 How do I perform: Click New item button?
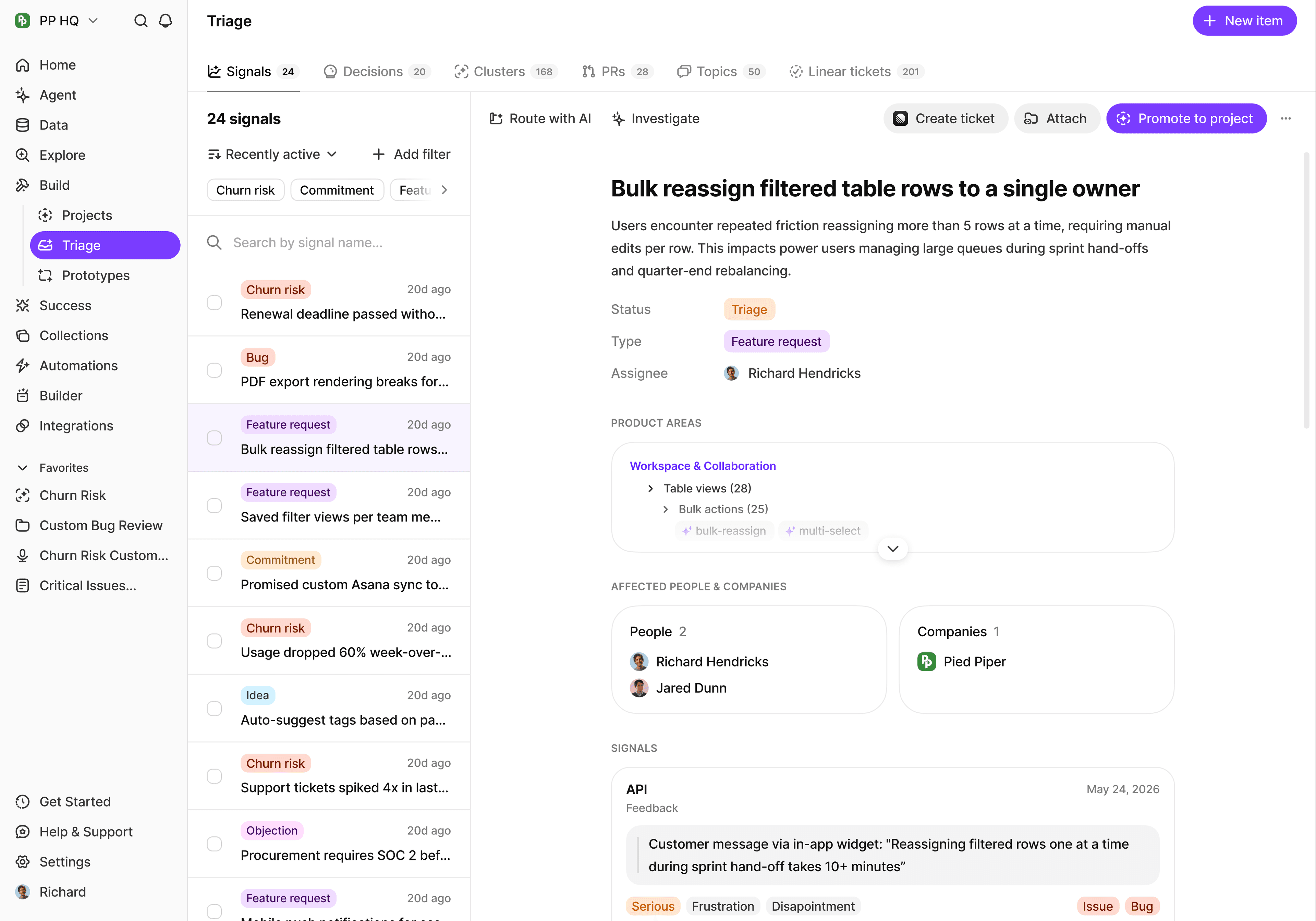click(1244, 21)
